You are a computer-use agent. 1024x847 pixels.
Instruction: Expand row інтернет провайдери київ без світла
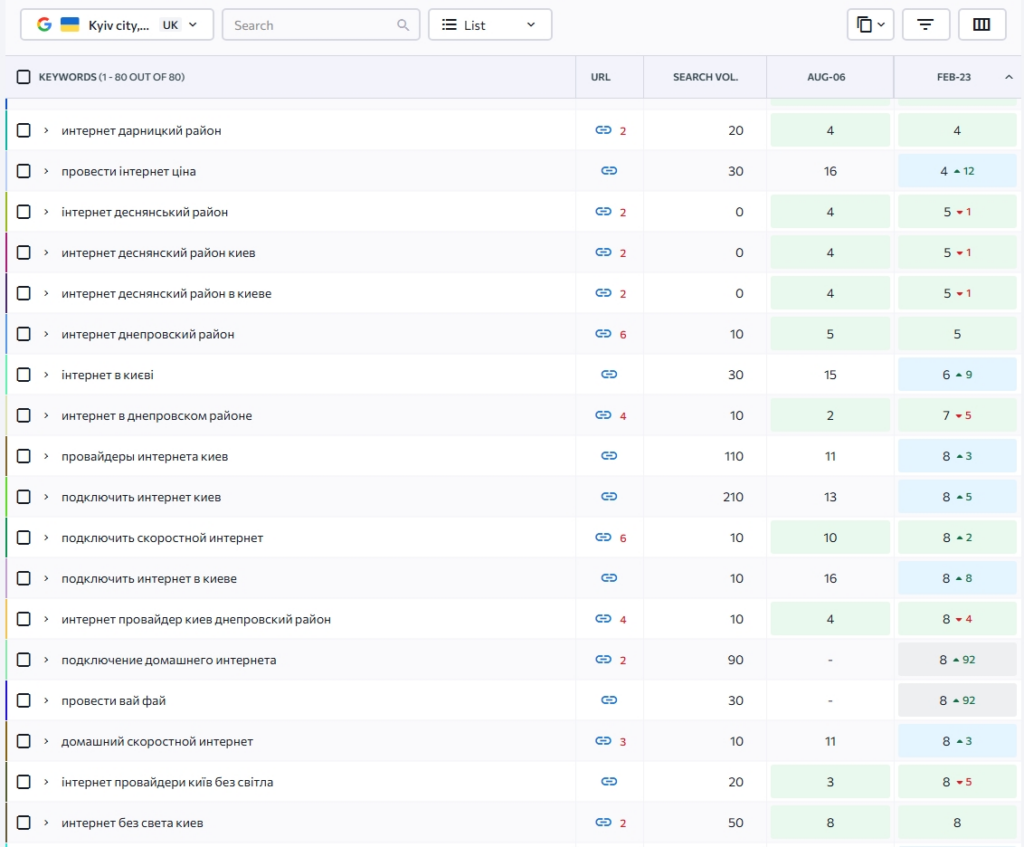point(46,782)
